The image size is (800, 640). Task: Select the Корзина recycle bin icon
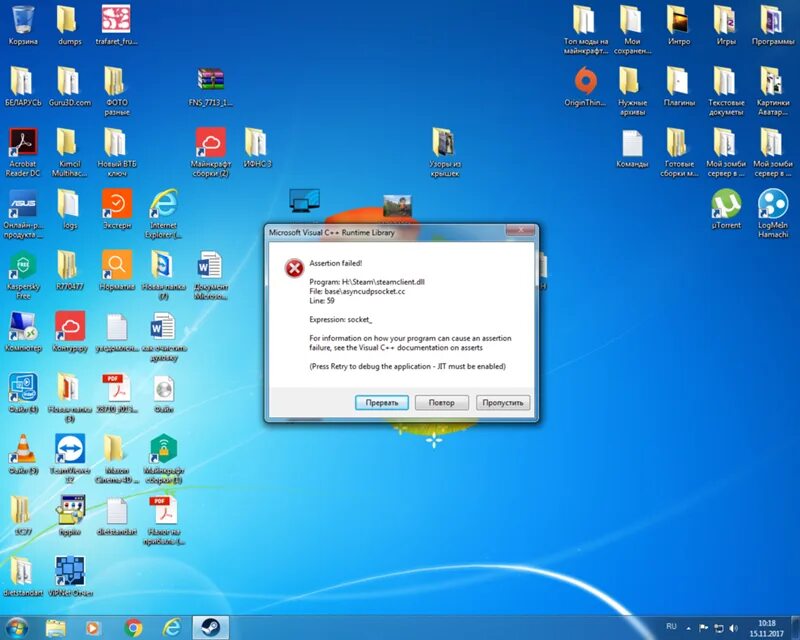(x=23, y=26)
